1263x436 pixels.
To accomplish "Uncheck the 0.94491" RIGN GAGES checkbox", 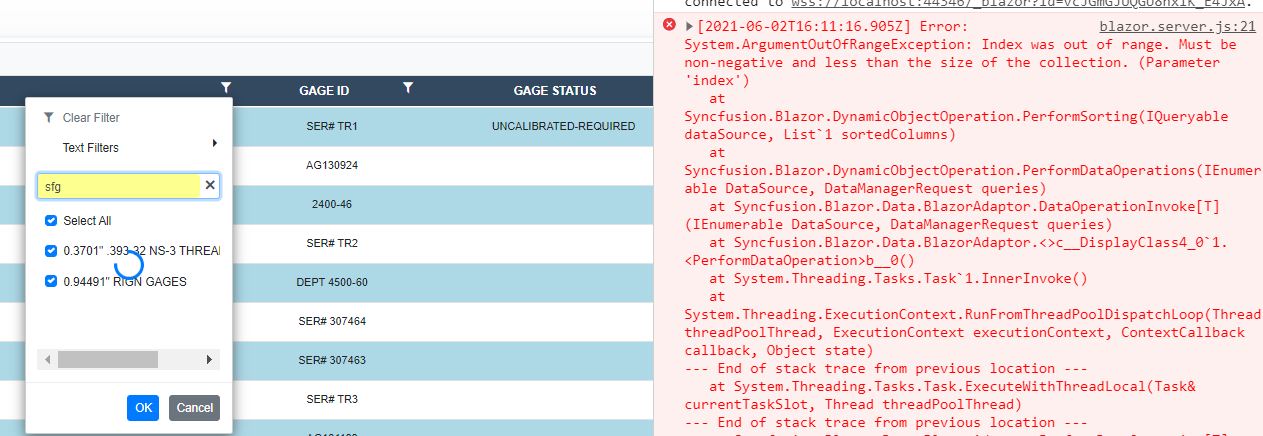I will click(51, 282).
